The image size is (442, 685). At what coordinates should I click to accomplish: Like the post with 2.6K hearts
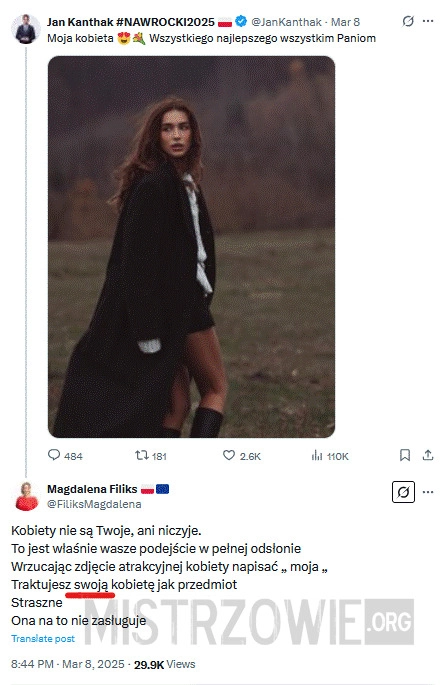pyautogui.click(x=229, y=455)
